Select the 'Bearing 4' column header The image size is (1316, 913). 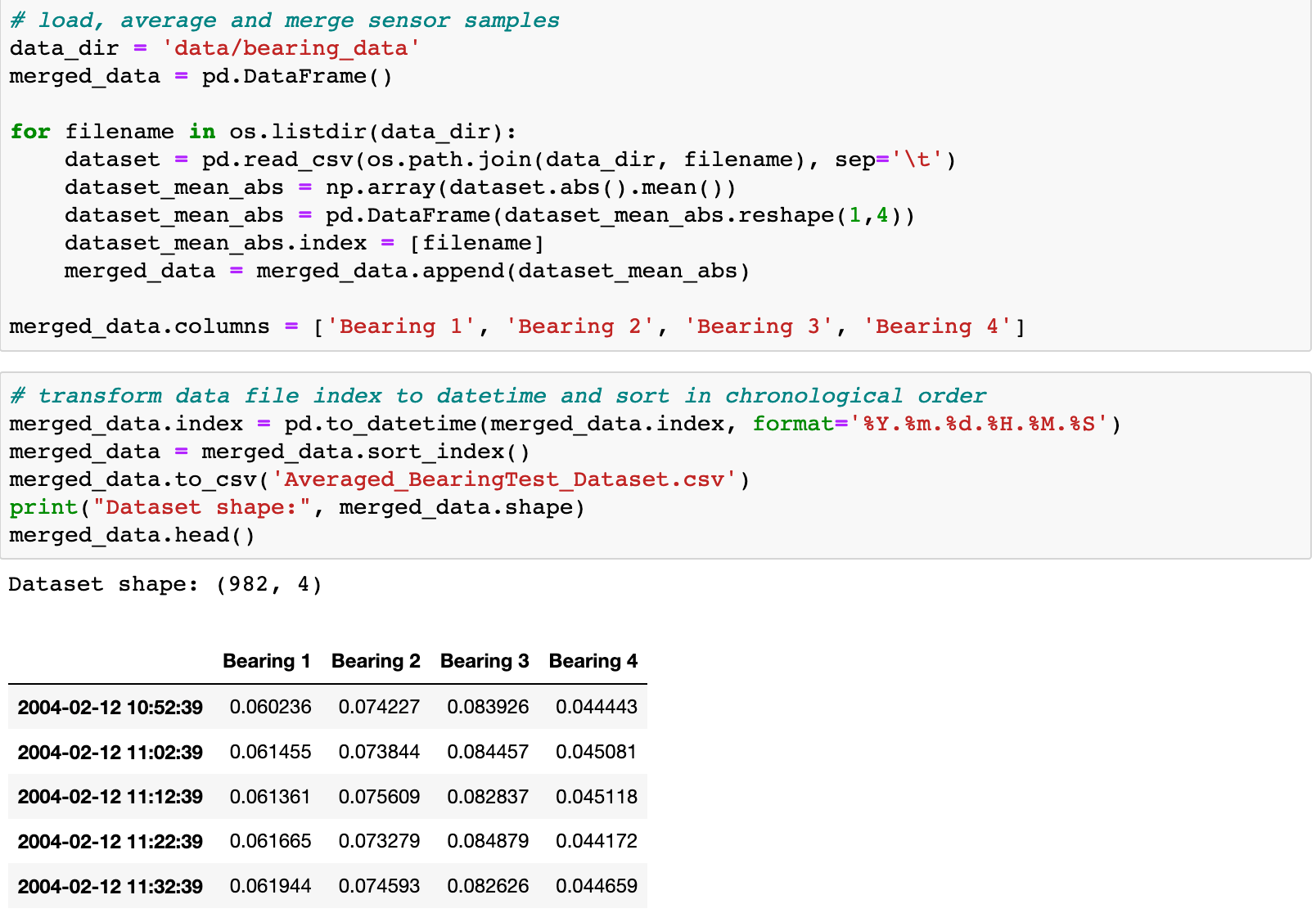[593, 661]
